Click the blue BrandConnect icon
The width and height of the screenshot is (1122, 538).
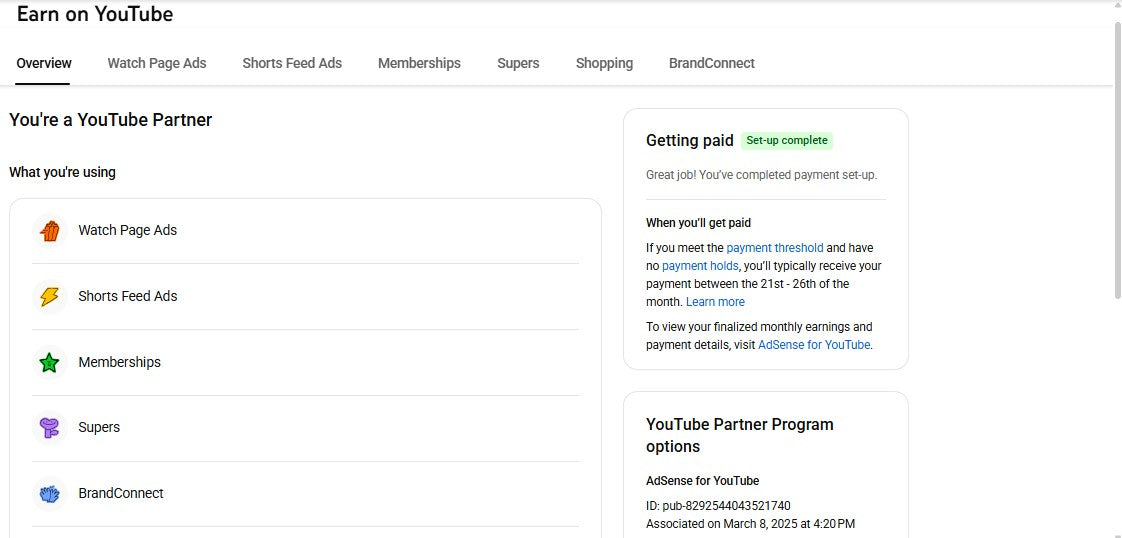pyautogui.click(x=49, y=494)
